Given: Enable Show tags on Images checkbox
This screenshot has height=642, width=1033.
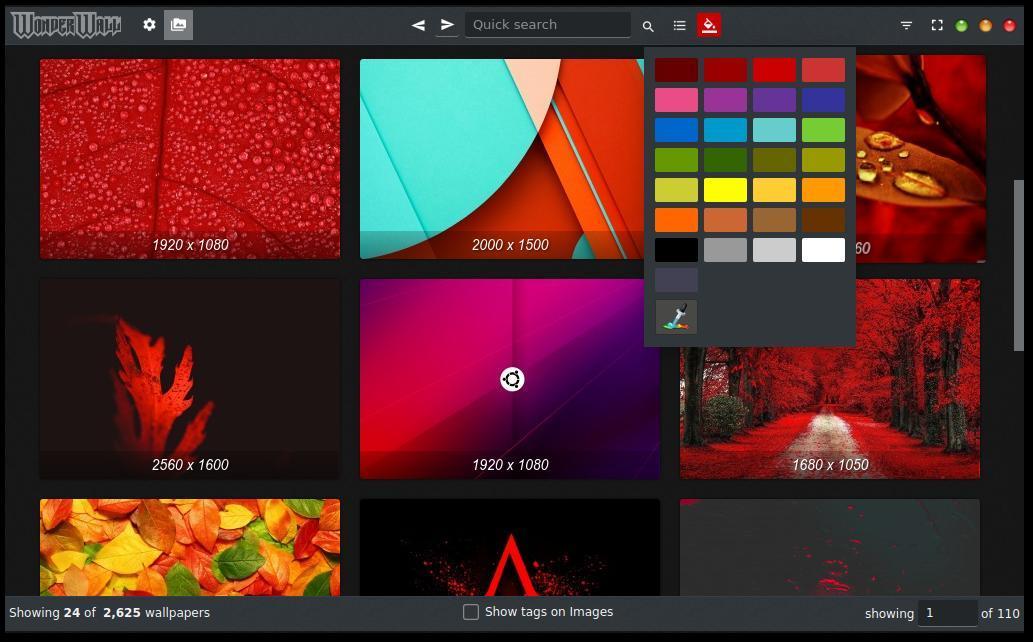Looking at the screenshot, I should (x=471, y=612).
